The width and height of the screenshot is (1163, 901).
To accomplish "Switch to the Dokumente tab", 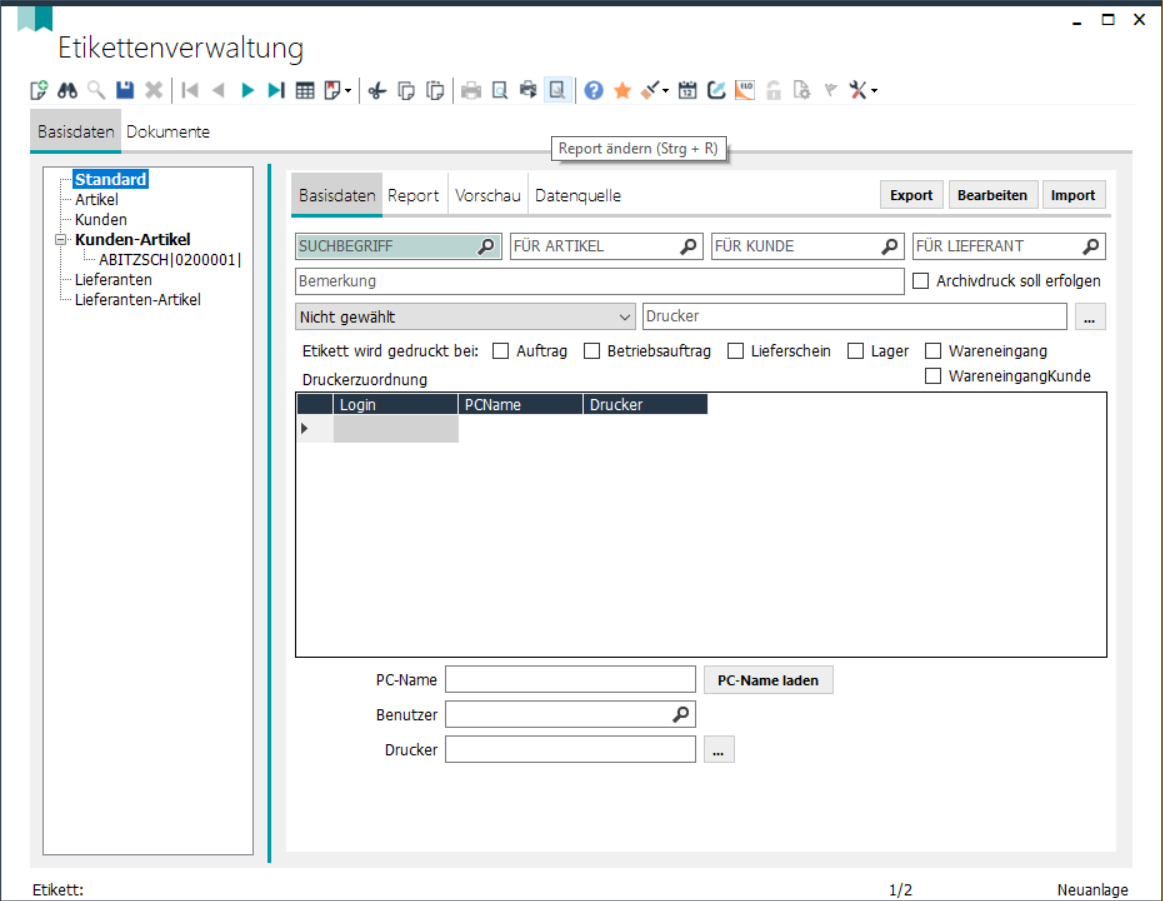I will (x=168, y=132).
